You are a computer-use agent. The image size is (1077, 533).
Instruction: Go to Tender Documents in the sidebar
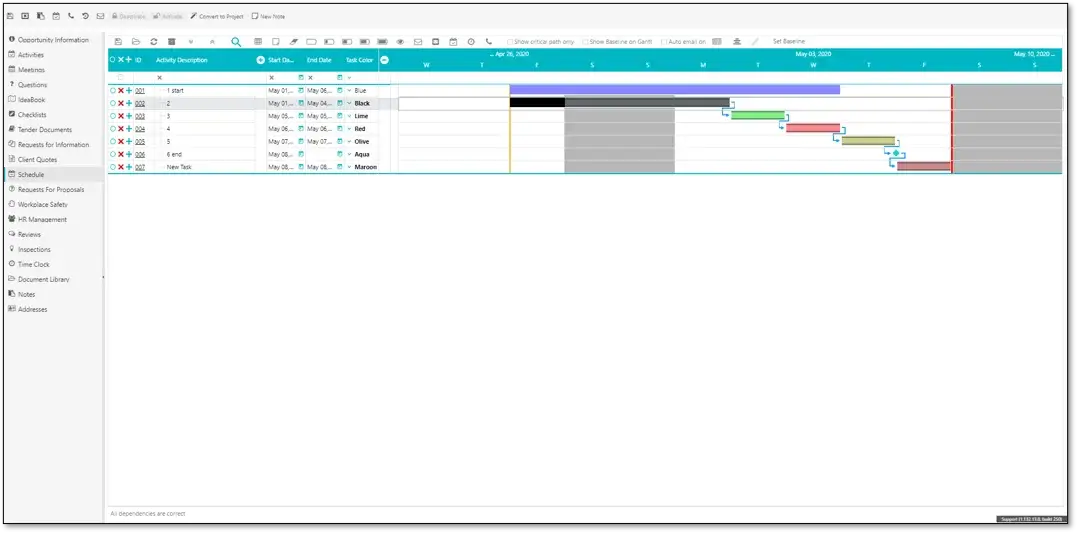click(45, 130)
